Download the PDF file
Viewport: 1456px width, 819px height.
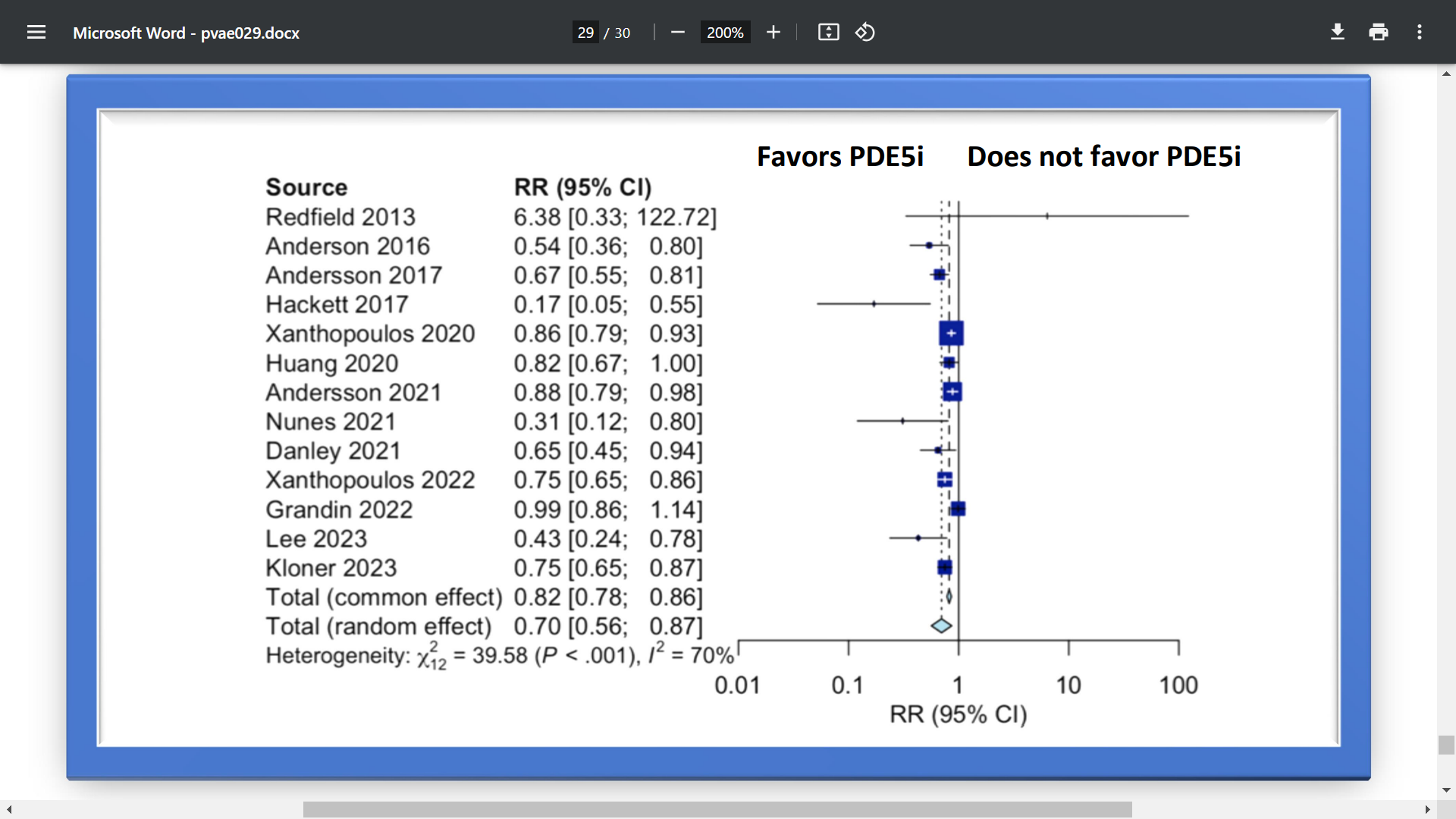1338,33
